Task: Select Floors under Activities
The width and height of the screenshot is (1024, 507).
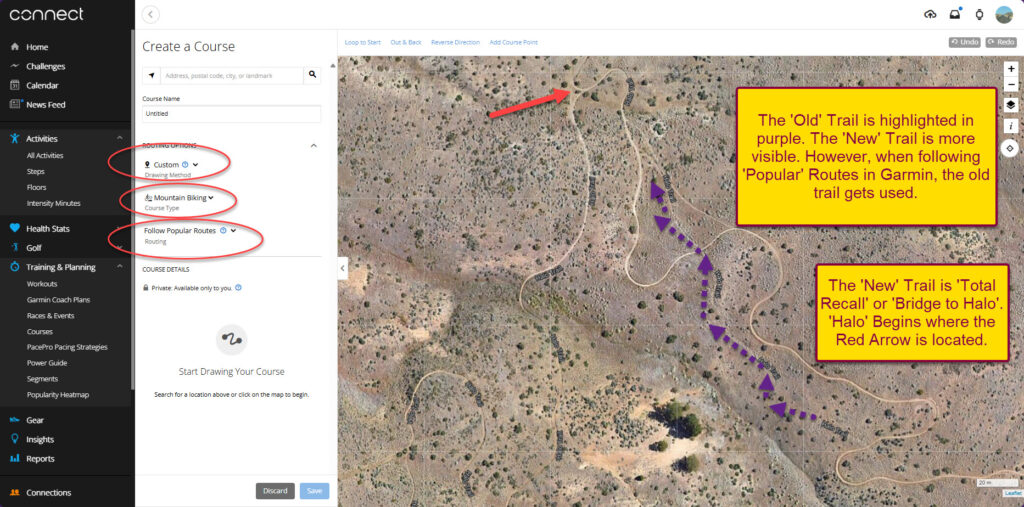Action: point(37,188)
